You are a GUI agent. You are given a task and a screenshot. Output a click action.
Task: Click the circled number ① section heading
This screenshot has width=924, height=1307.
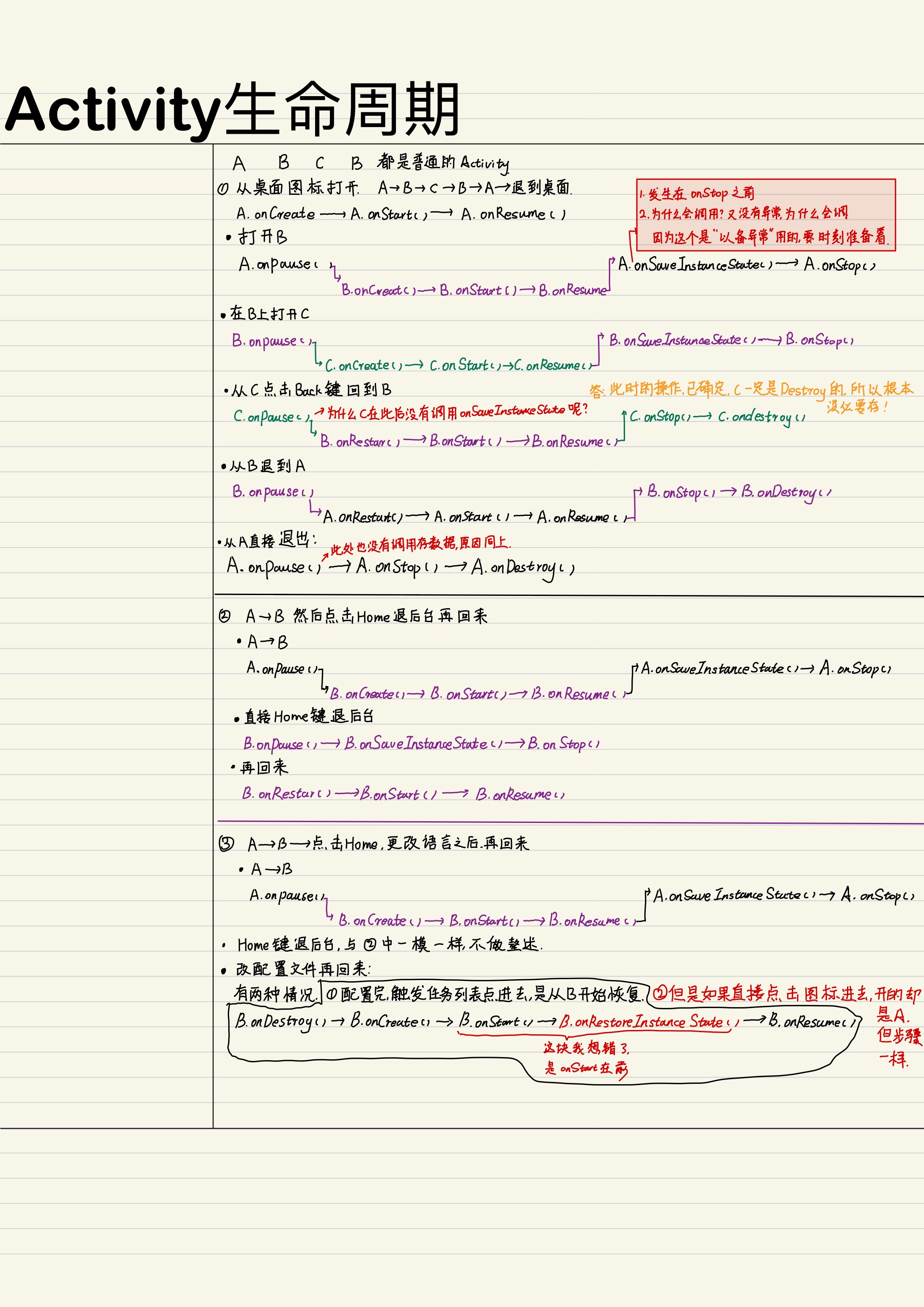point(223,188)
